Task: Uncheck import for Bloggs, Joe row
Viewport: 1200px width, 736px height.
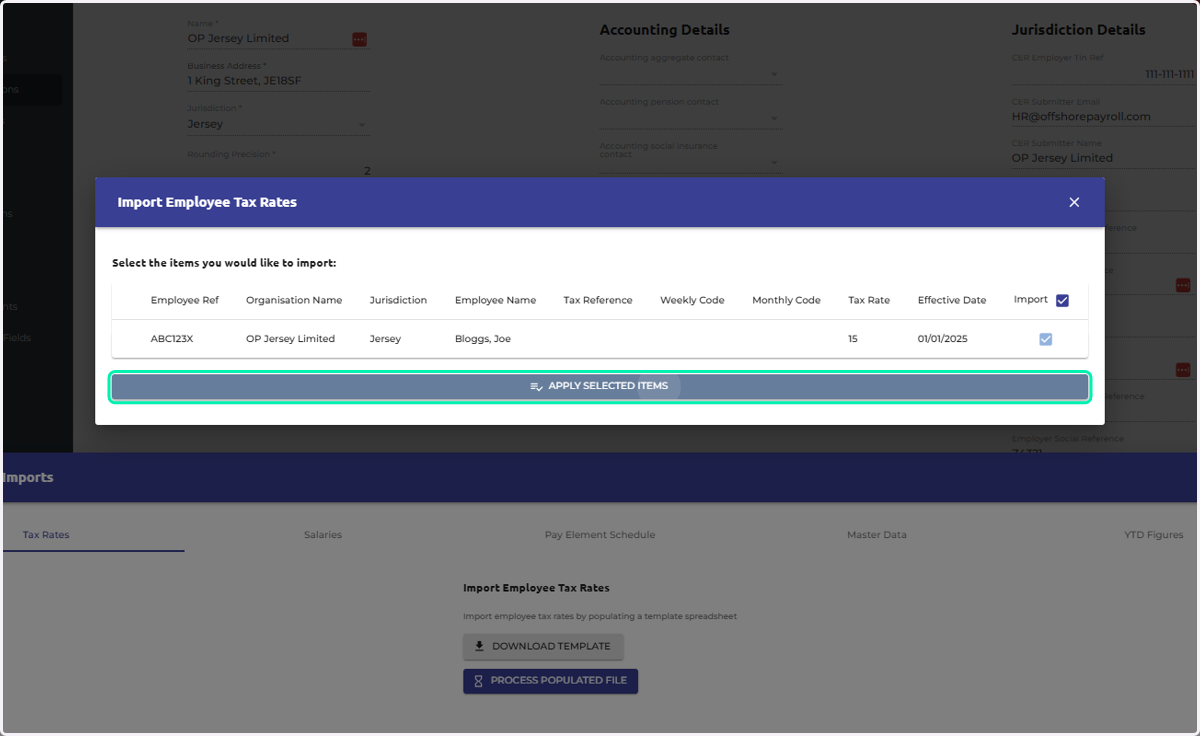Action: tap(1046, 339)
